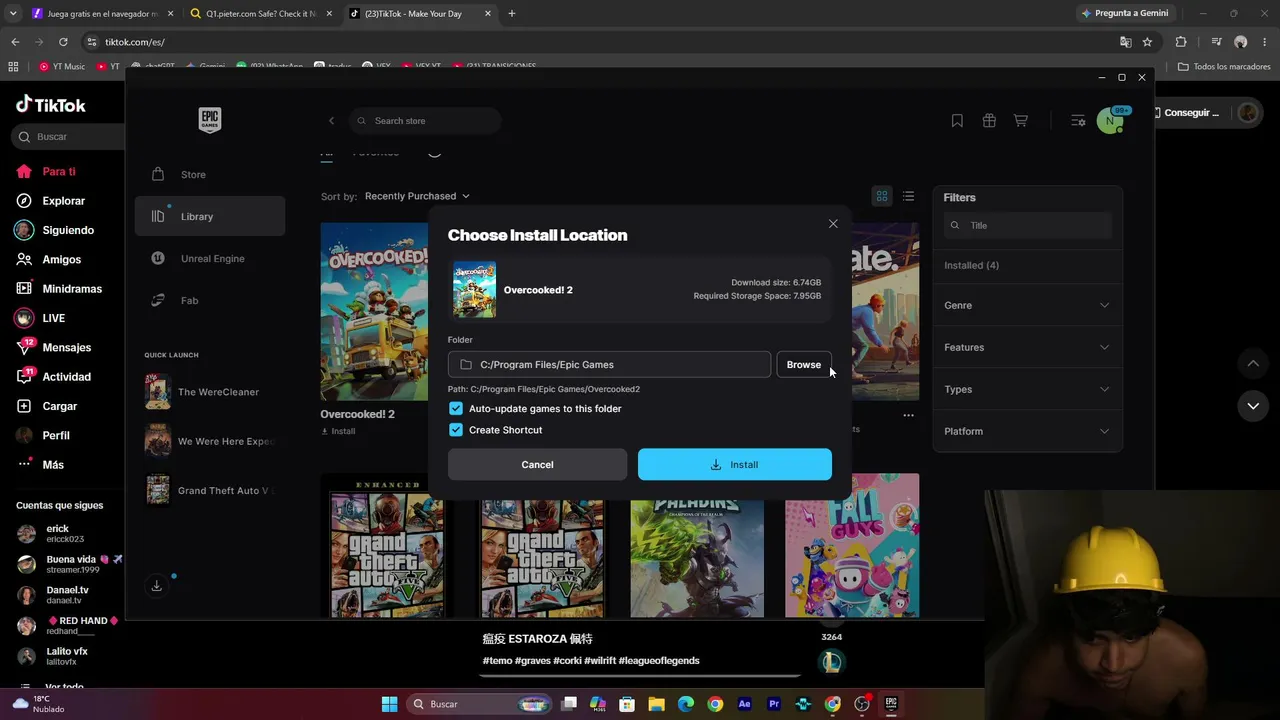Toggle Auto-update games to this folder checkbox
1280x720 pixels.
coord(456,408)
